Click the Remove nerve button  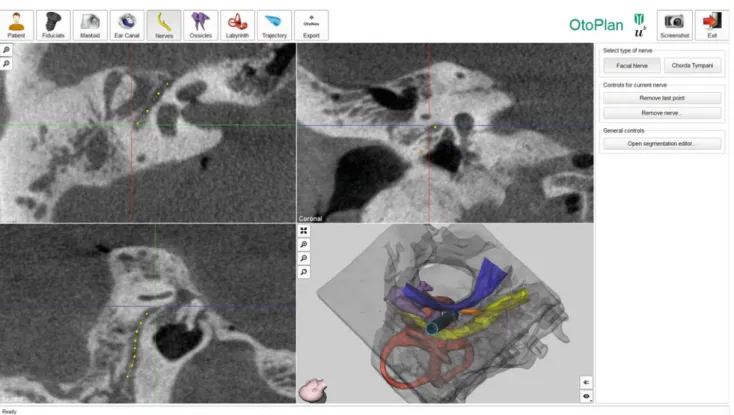pos(662,113)
